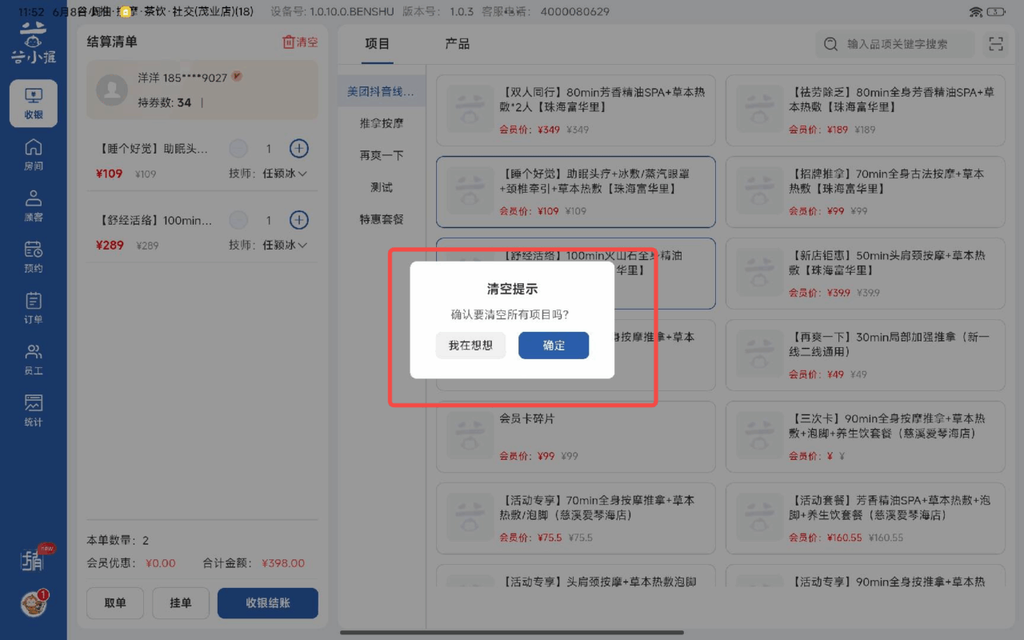Cancel with the 我在想想 button
Viewport: 1024px width, 640px height.
coord(470,345)
